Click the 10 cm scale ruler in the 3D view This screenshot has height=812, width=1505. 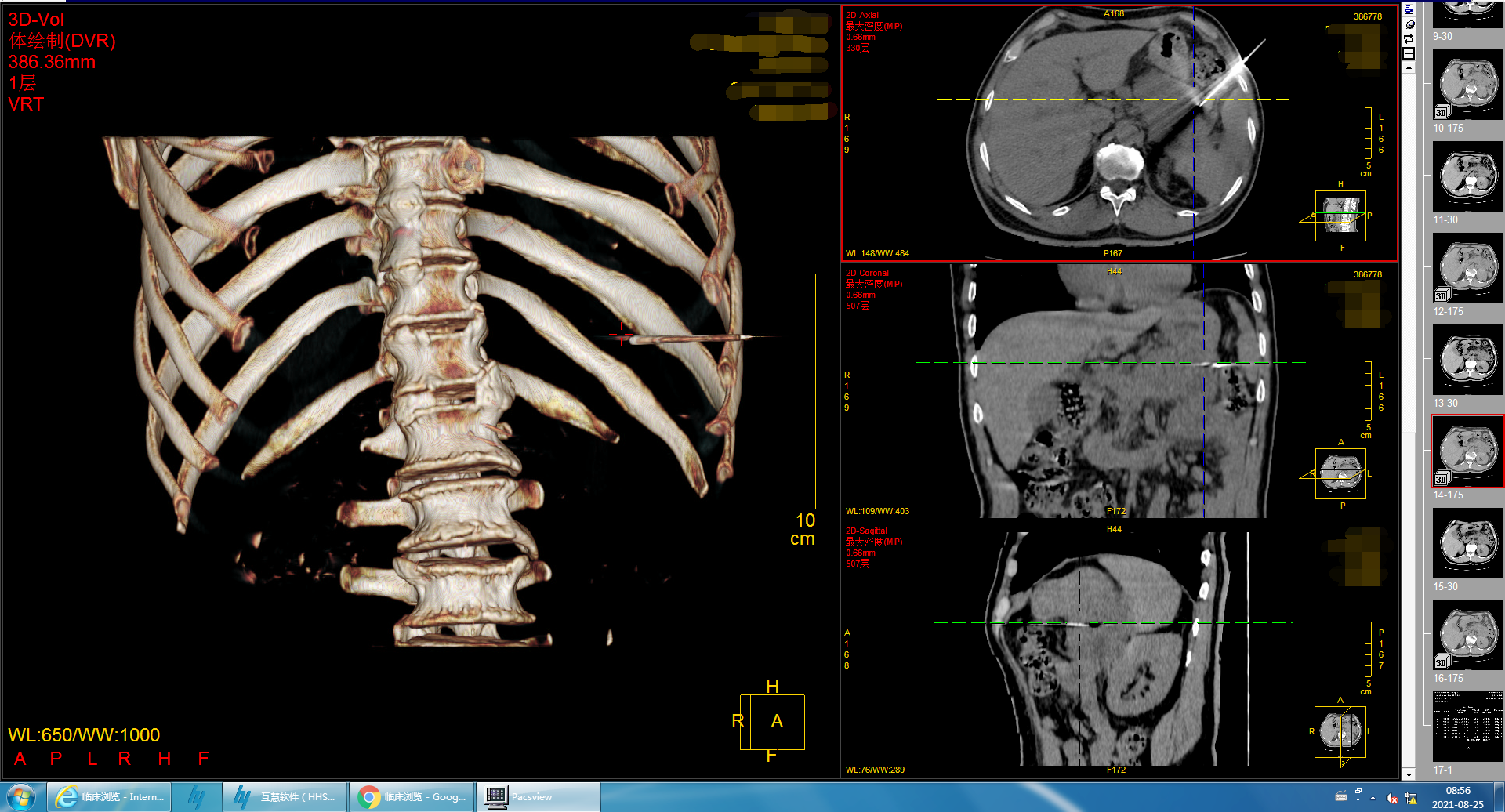(x=813, y=390)
